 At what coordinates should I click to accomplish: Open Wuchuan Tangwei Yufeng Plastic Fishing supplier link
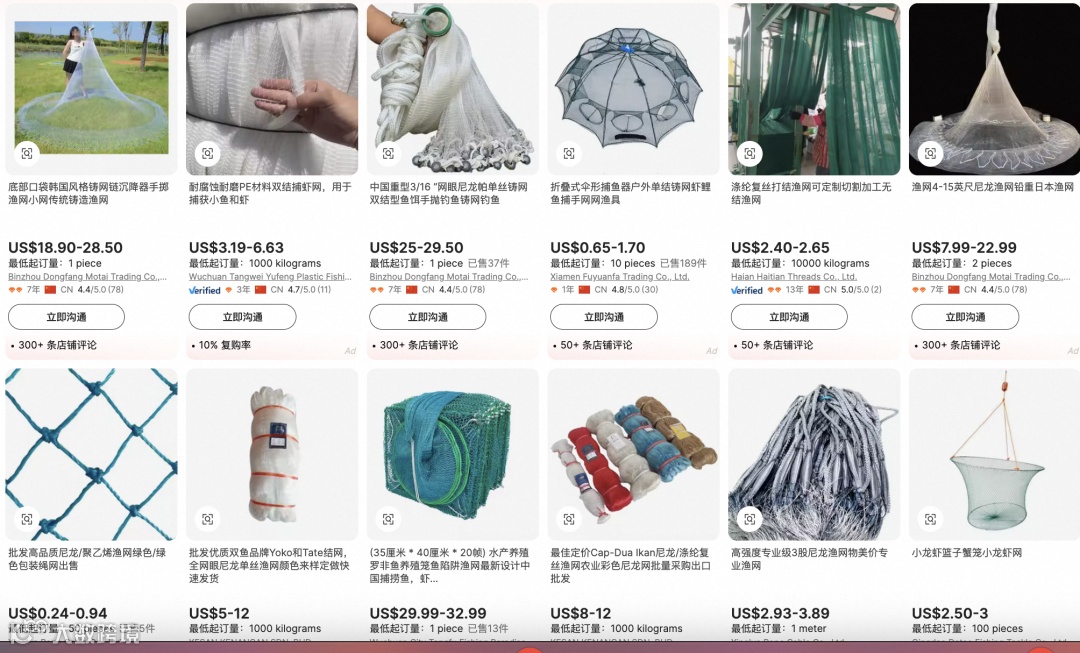click(x=270, y=276)
